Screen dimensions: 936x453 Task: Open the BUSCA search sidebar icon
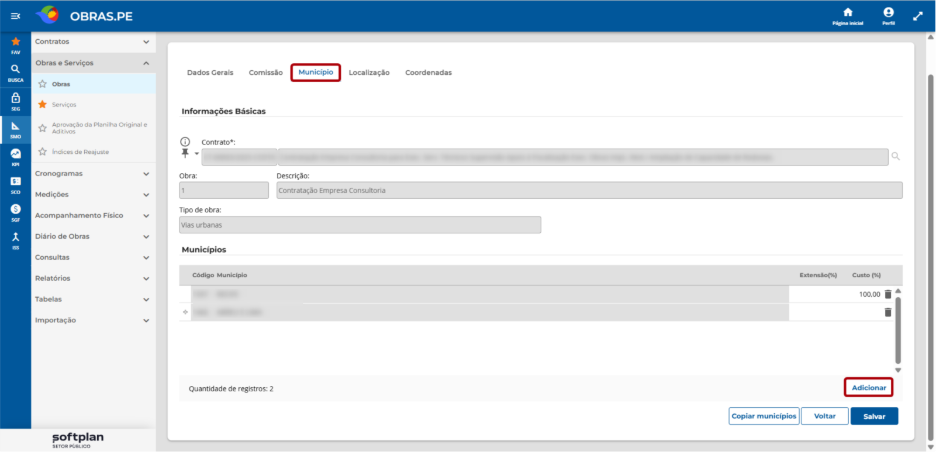16,72
